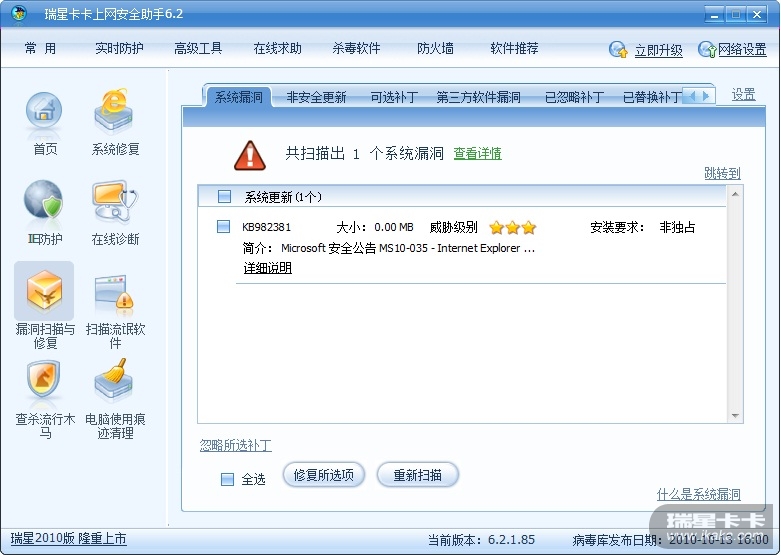Open the 软件推荐 menu
Screen dimensions: 781x555
(x=514, y=48)
